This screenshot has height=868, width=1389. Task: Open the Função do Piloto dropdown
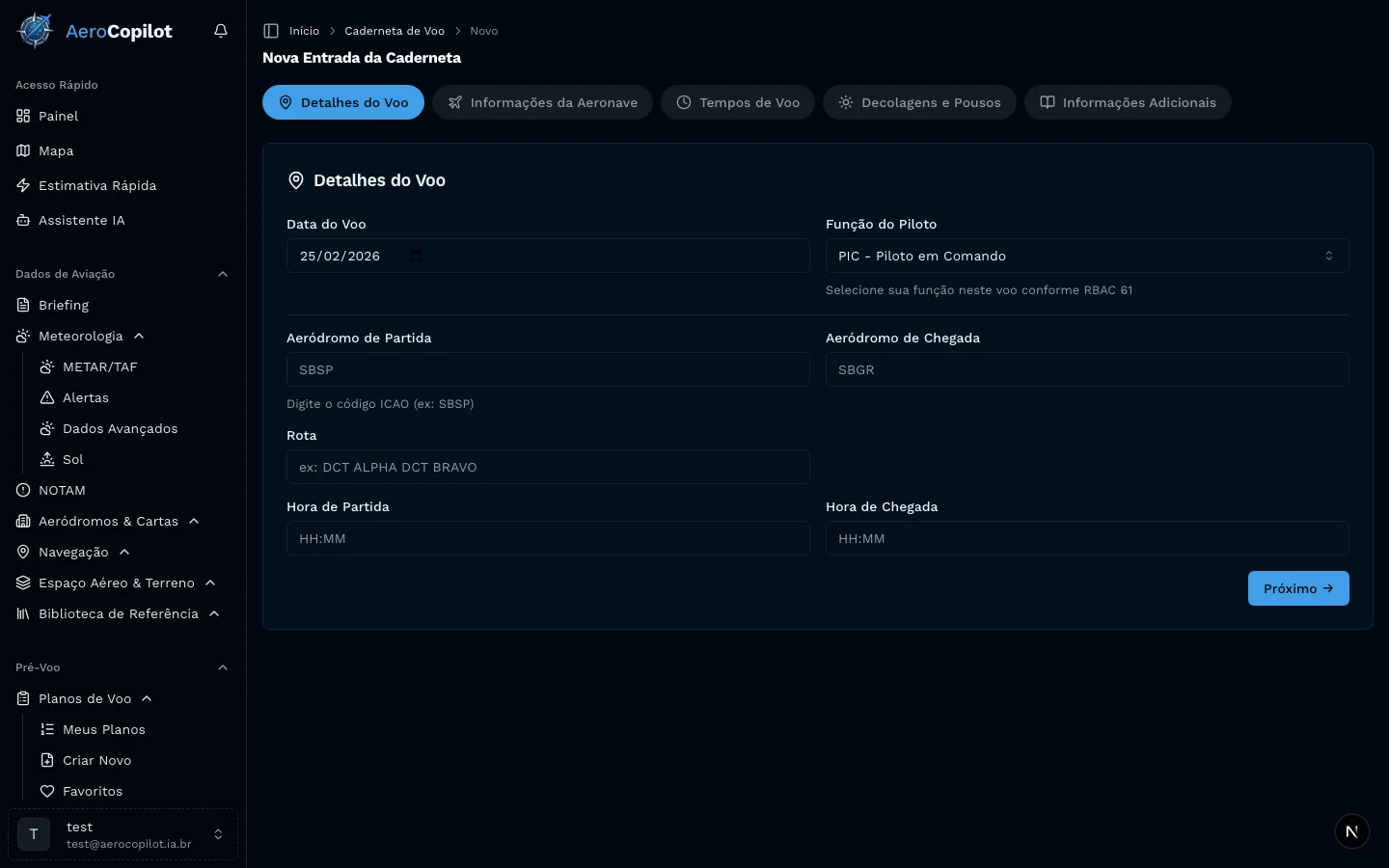1086,256
